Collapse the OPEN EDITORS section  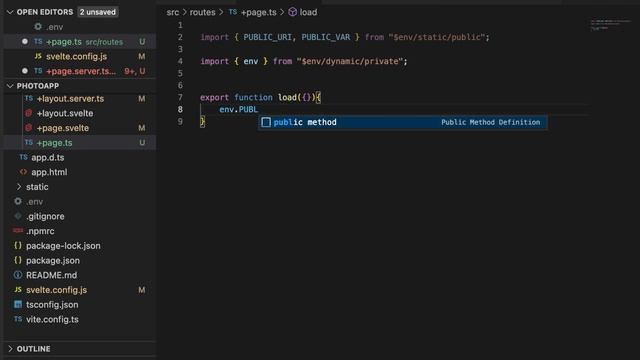coord(10,12)
